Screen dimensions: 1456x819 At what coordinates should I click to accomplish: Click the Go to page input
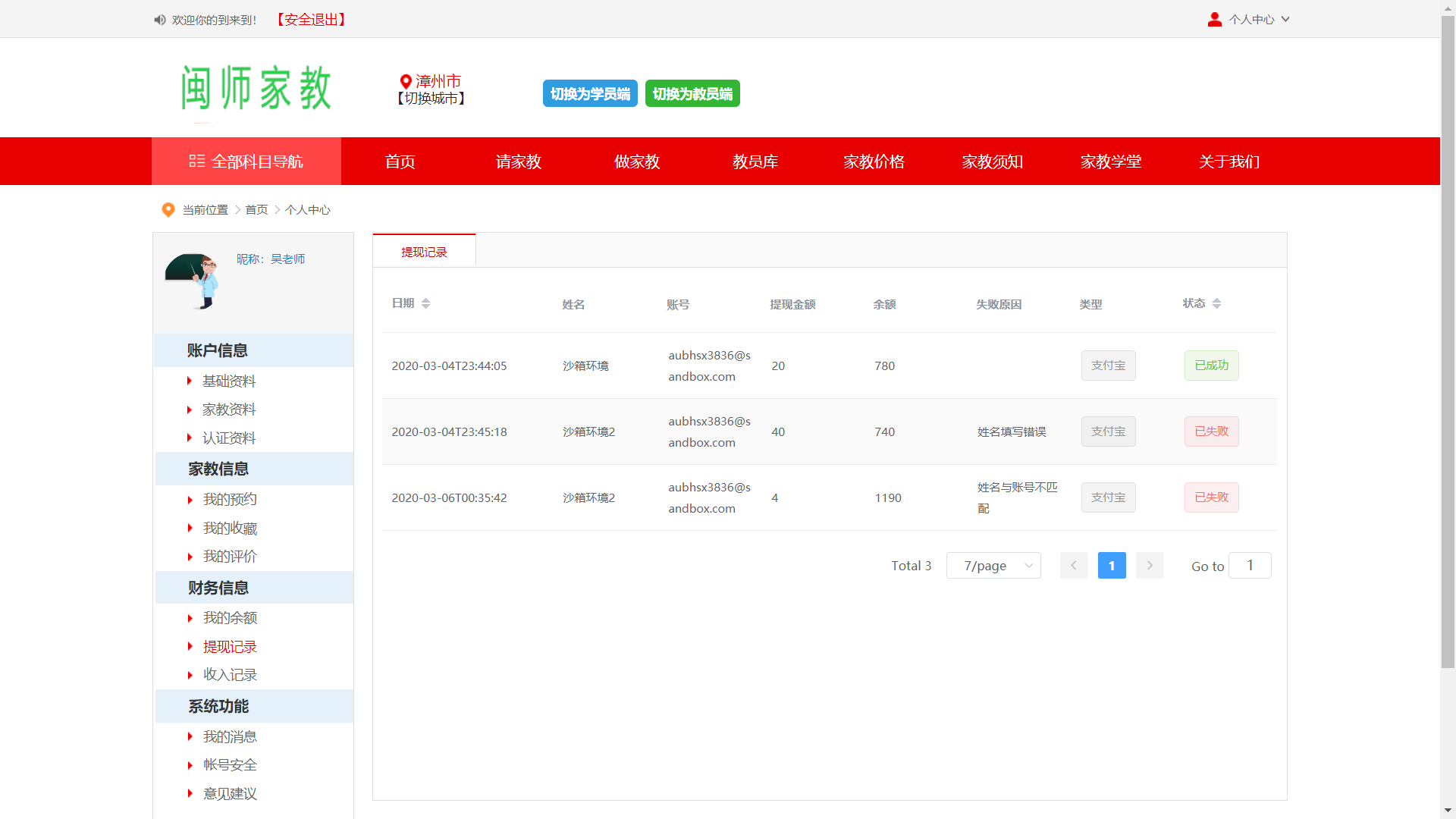pos(1249,566)
